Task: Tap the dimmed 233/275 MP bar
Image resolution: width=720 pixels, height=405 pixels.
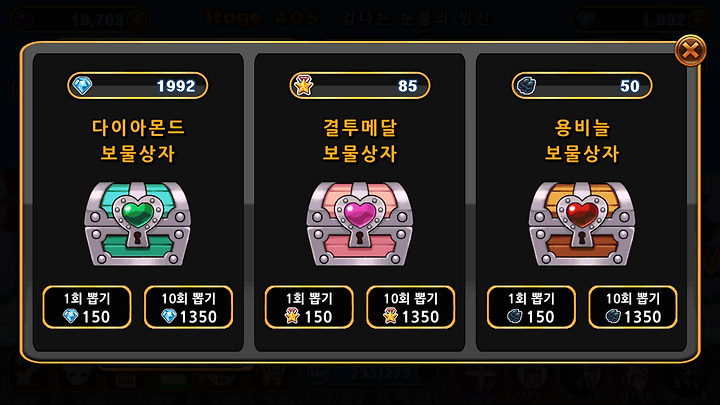Action: point(370,374)
